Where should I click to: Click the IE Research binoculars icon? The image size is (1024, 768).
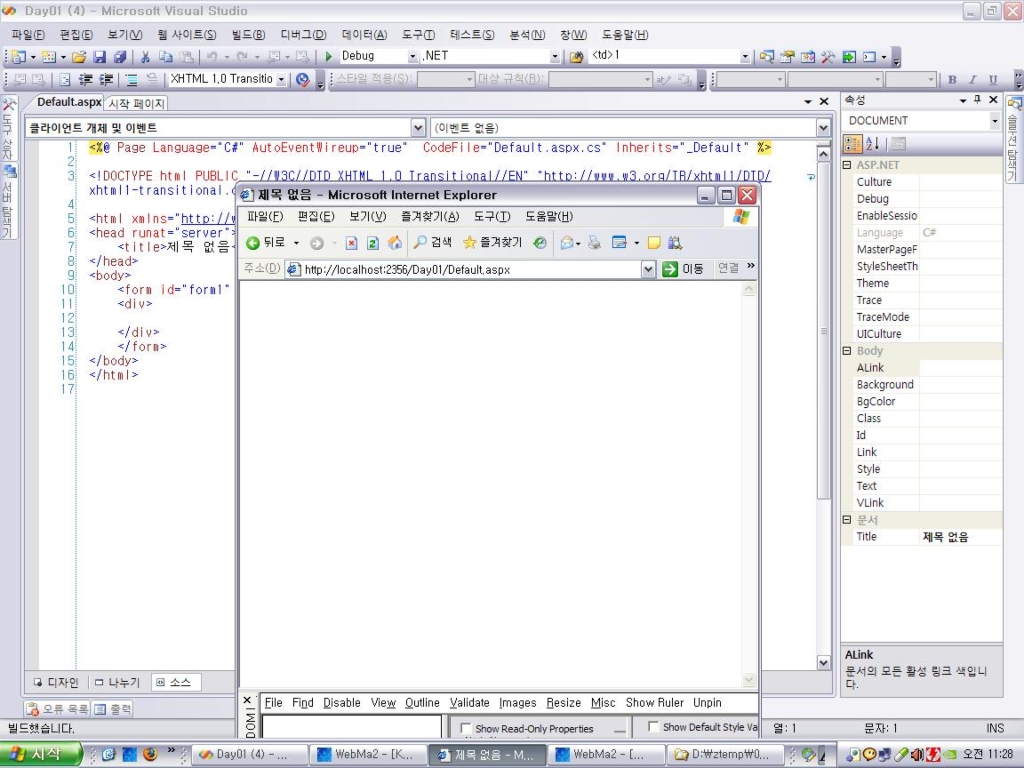[x=675, y=243]
